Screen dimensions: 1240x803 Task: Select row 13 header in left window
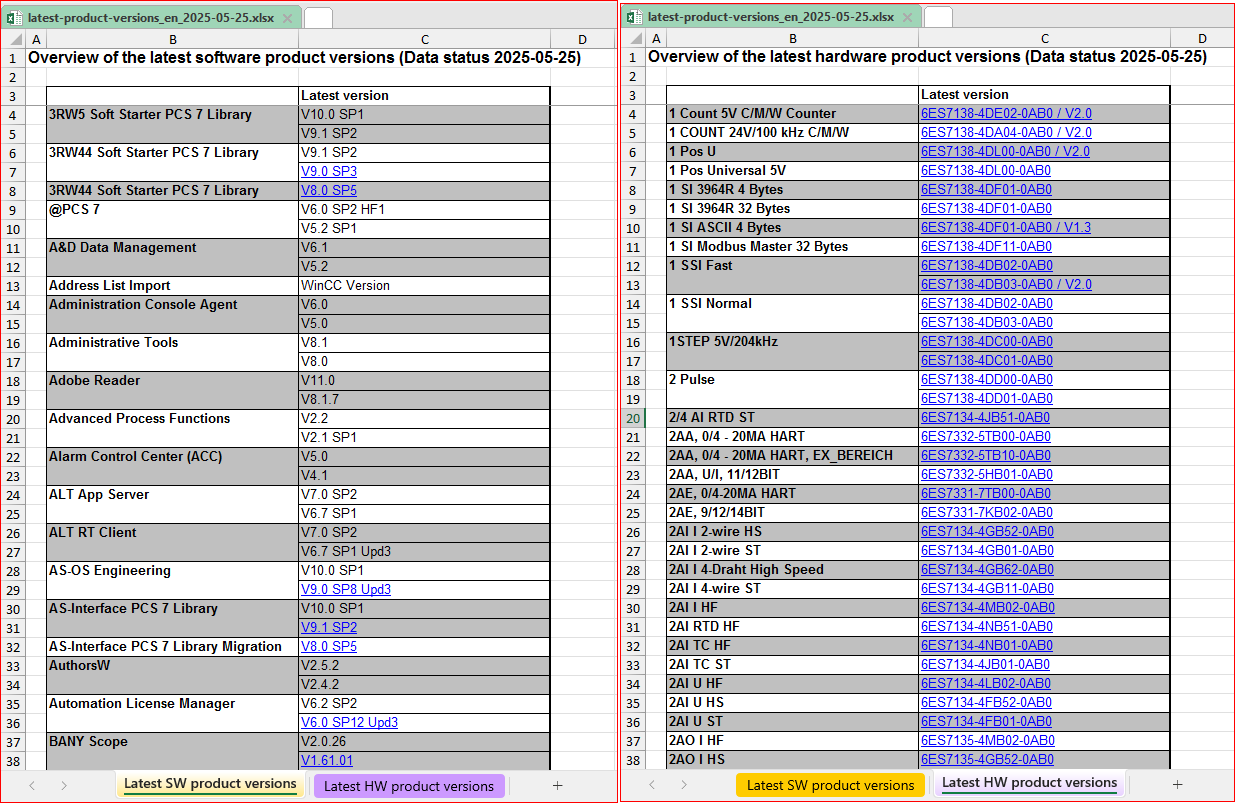(12, 285)
